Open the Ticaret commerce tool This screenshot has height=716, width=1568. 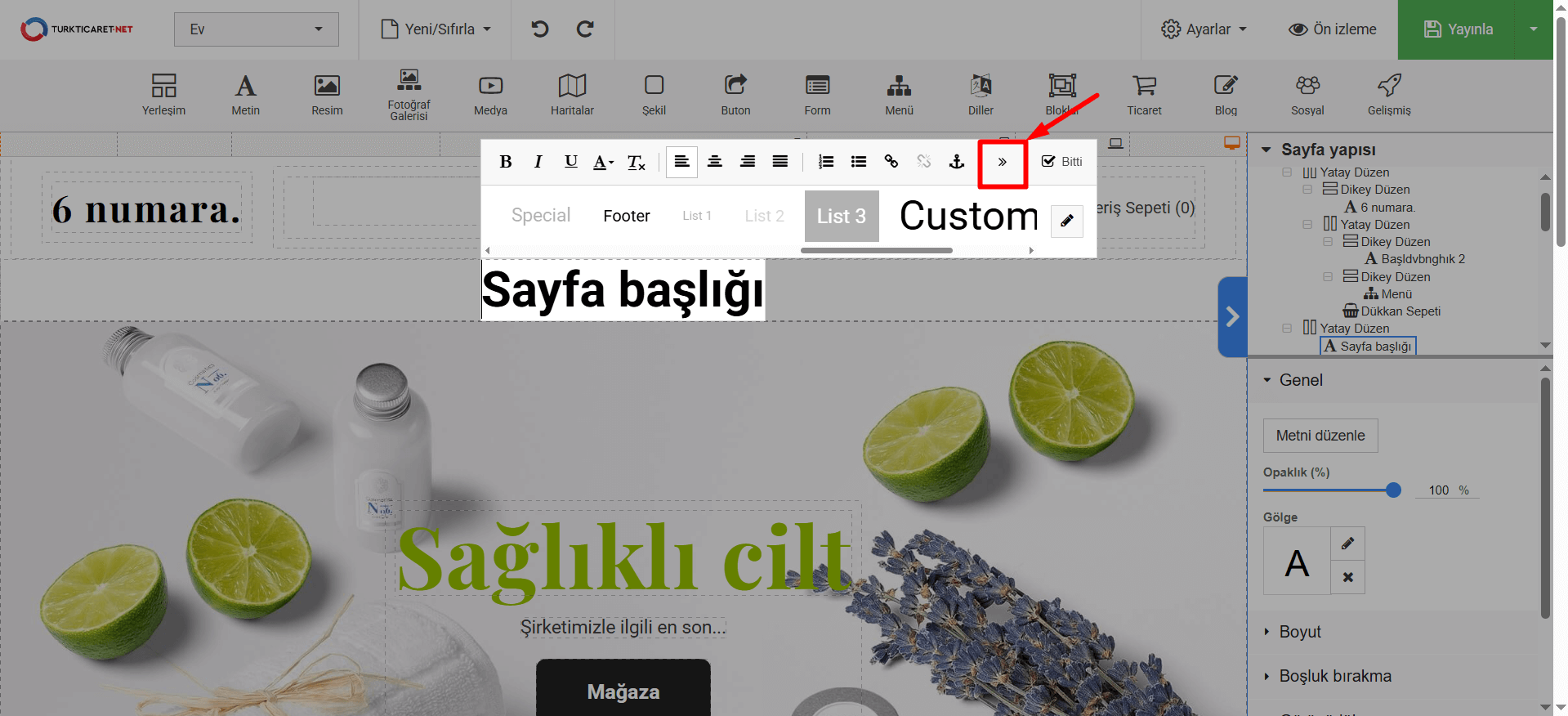coord(1144,94)
